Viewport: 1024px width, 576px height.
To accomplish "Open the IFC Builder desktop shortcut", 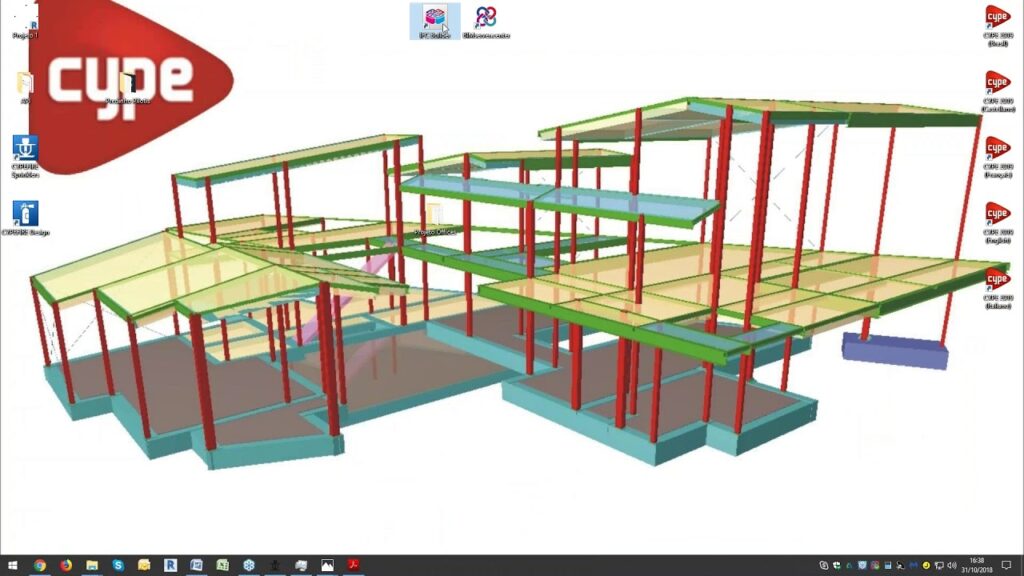I will [x=435, y=18].
